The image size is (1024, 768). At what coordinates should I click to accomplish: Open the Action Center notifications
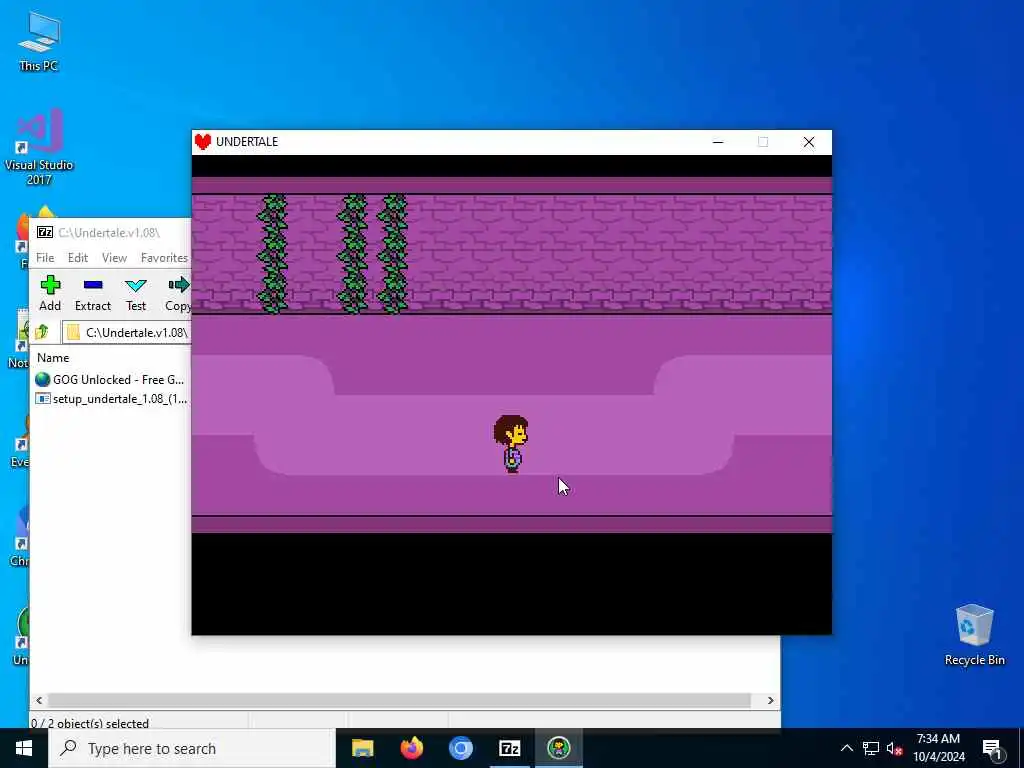(x=992, y=748)
